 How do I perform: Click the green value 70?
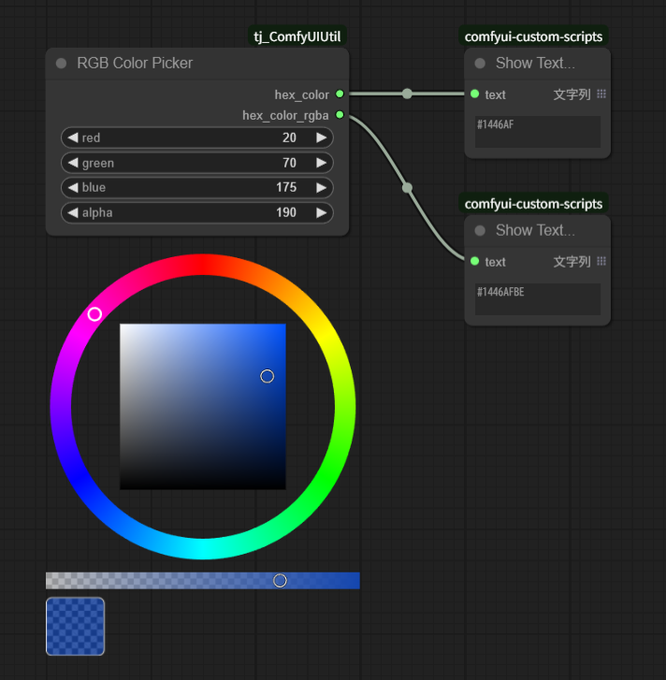289,163
